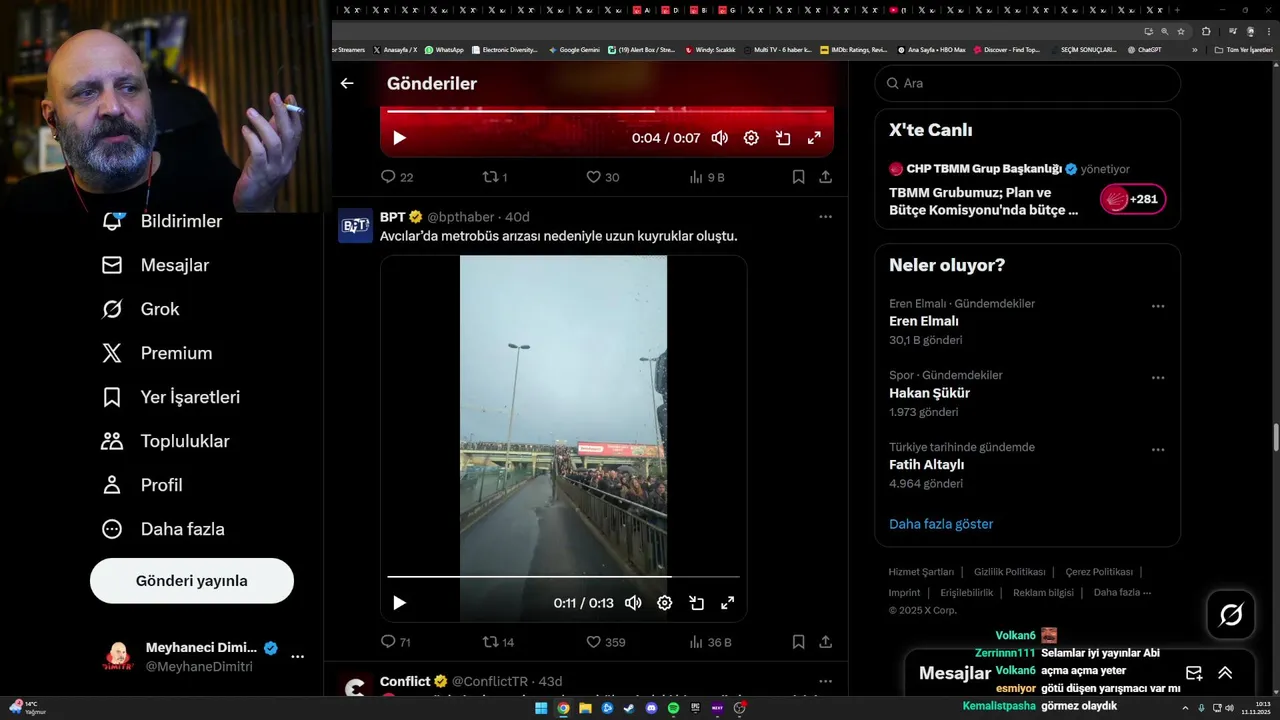Open Spotify from the Windows taskbar
The width and height of the screenshot is (1280, 720).
click(673, 708)
